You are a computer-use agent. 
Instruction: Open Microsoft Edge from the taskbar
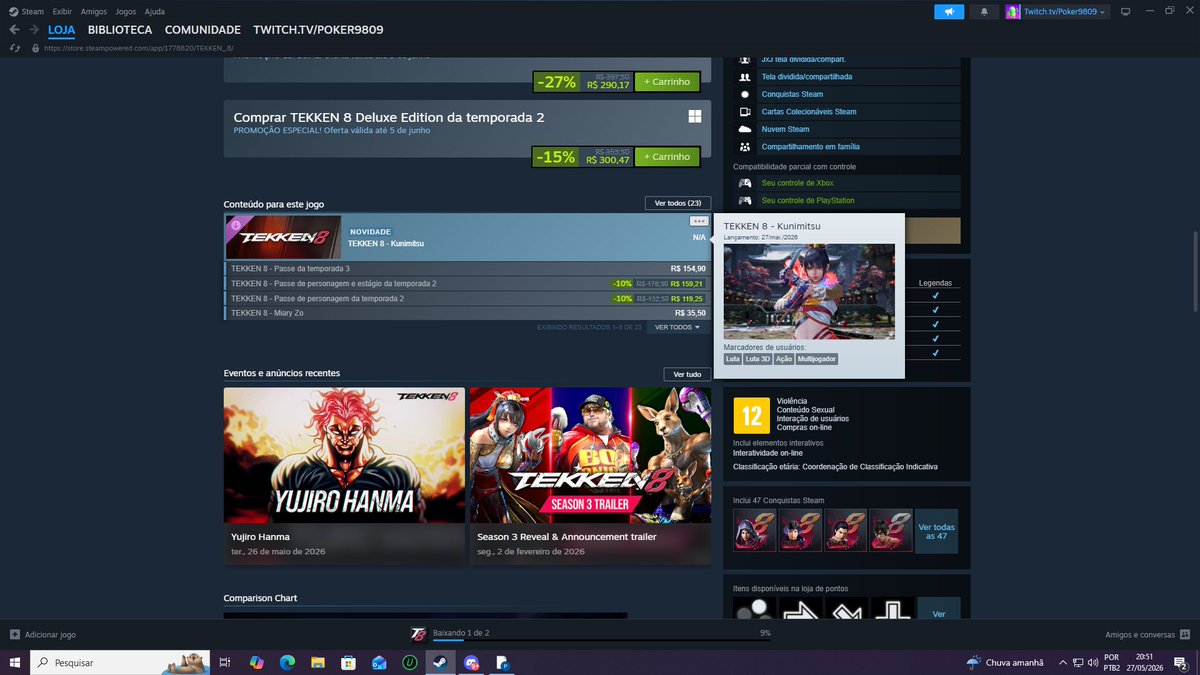tap(287, 662)
